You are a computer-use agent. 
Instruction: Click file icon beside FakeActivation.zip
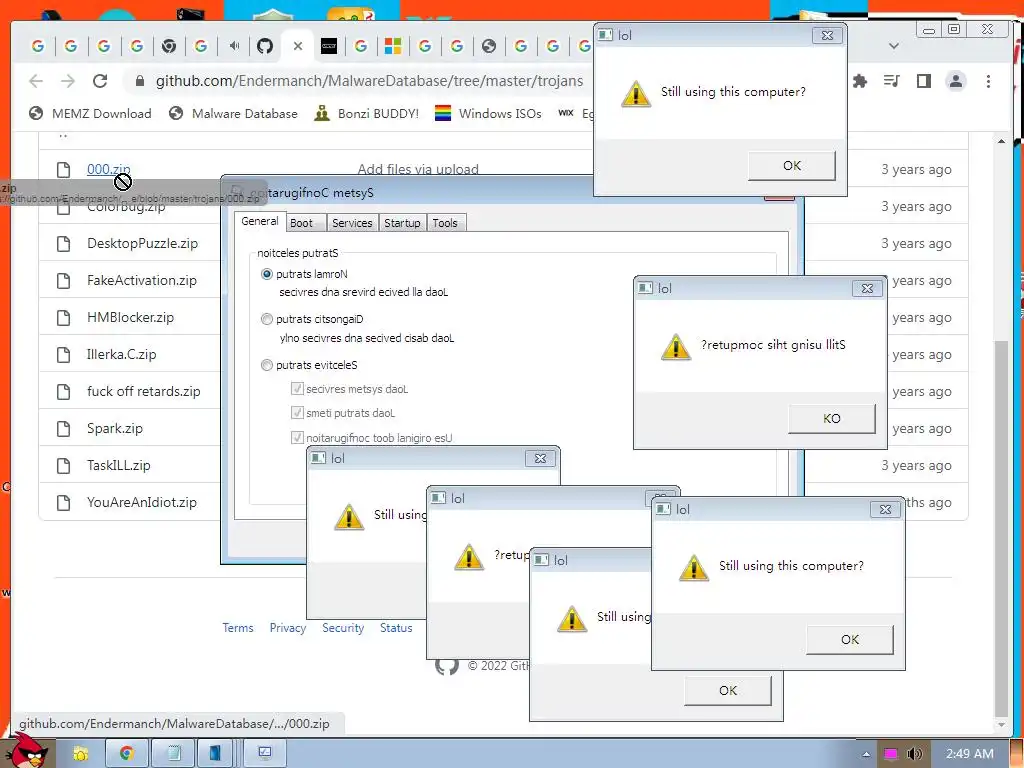(63, 281)
